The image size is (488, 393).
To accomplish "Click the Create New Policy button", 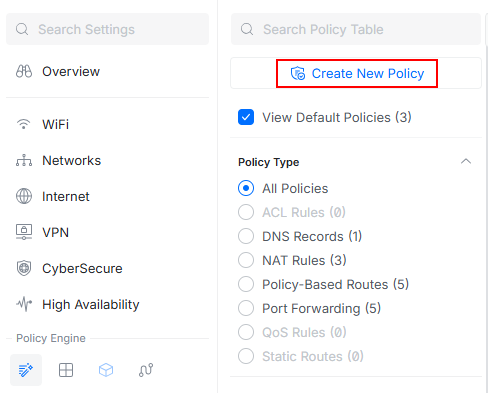I will 357,73.
